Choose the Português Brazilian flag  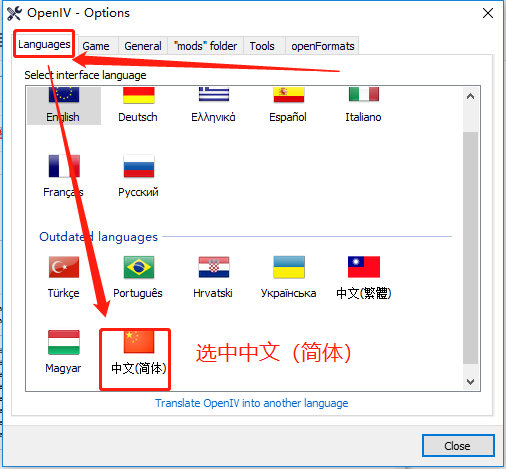[139, 267]
